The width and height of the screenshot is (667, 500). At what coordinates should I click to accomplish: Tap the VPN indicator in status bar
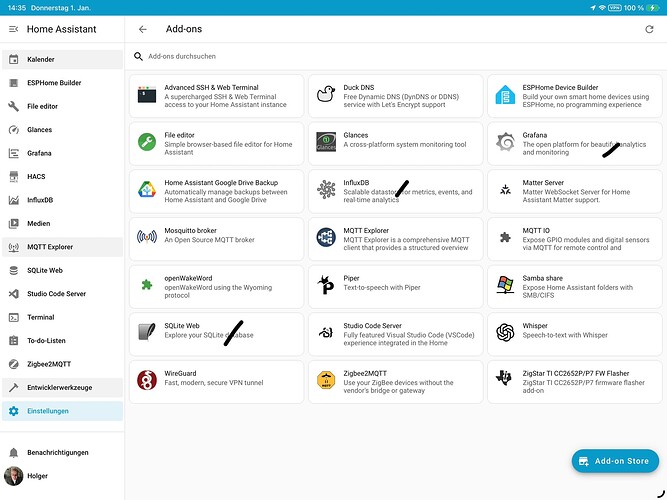pyautogui.click(x=615, y=8)
